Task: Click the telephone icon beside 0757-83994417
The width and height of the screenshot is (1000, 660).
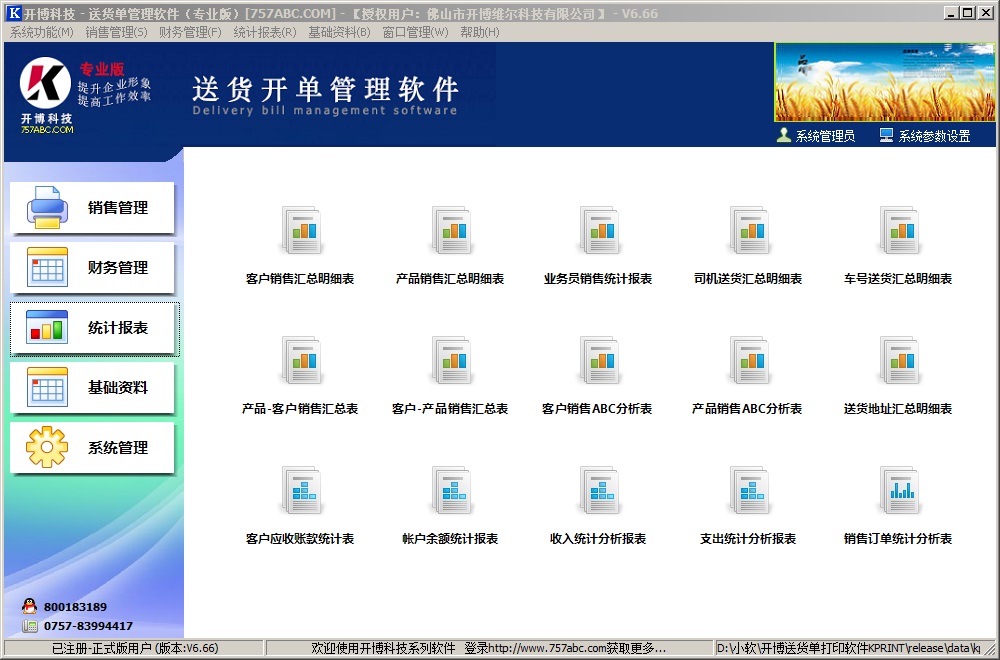Action: pos(29,626)
